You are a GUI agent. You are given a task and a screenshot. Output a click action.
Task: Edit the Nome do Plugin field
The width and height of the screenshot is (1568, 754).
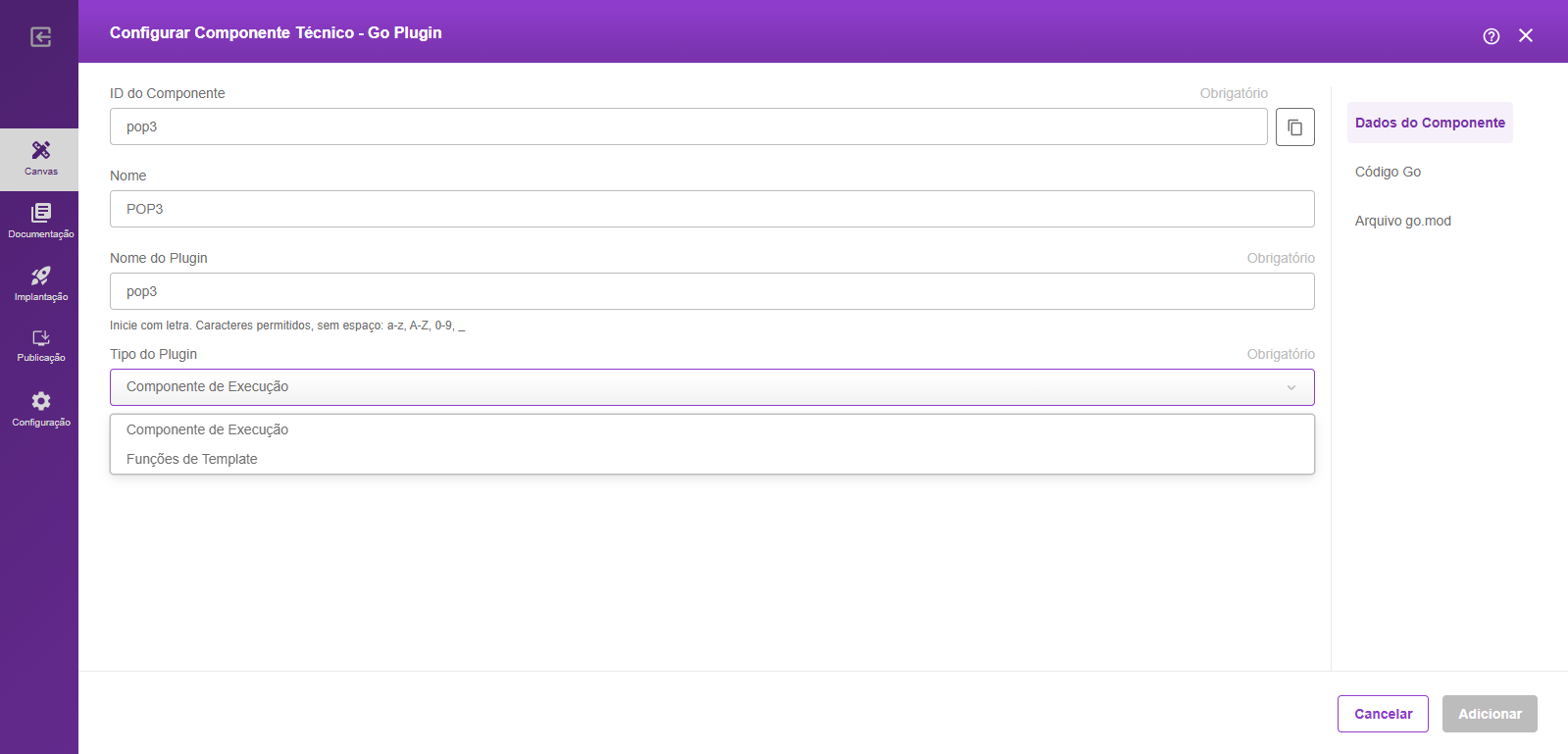[711, 291]
